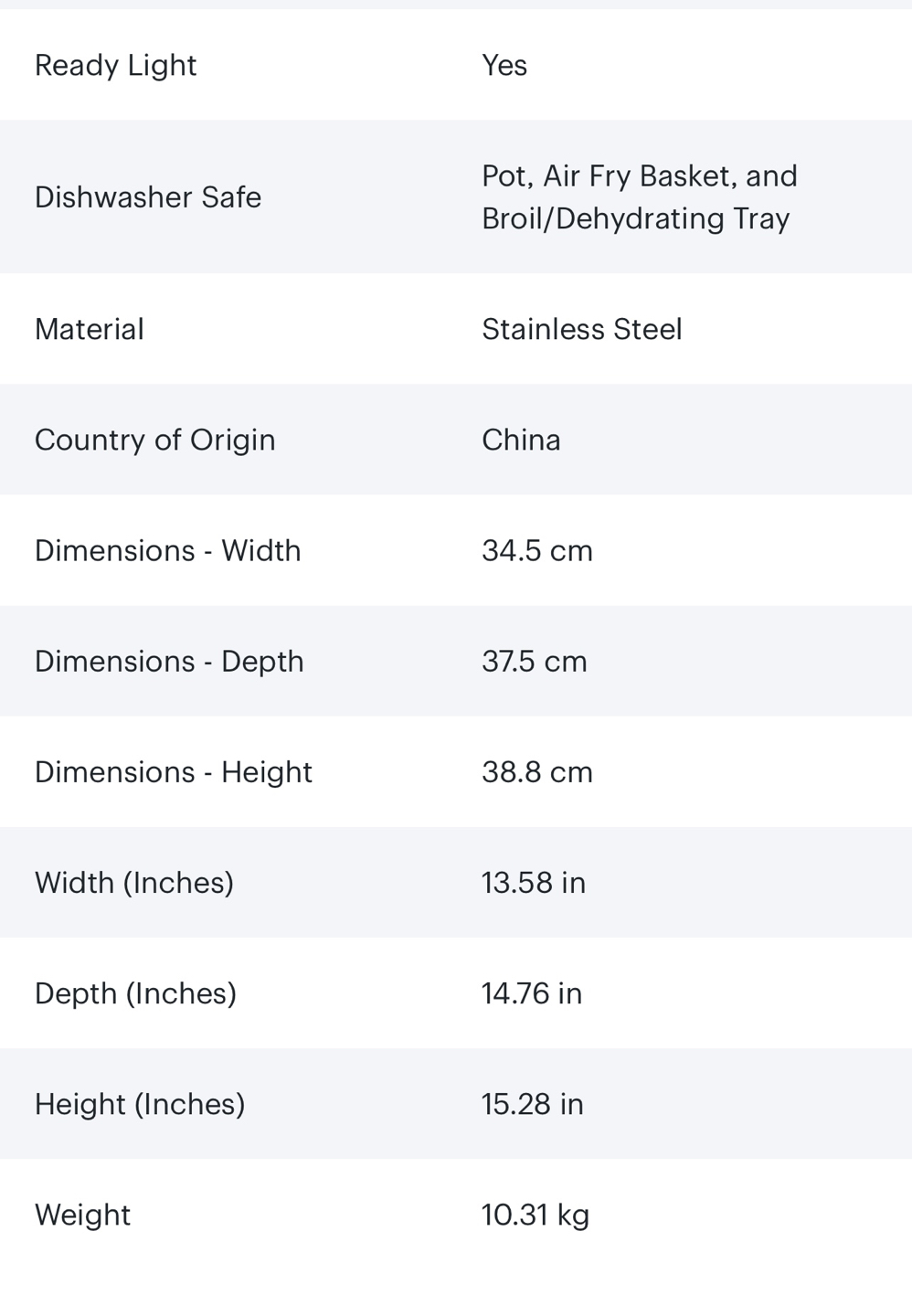Click the Country of Origin label

[154, 440]
